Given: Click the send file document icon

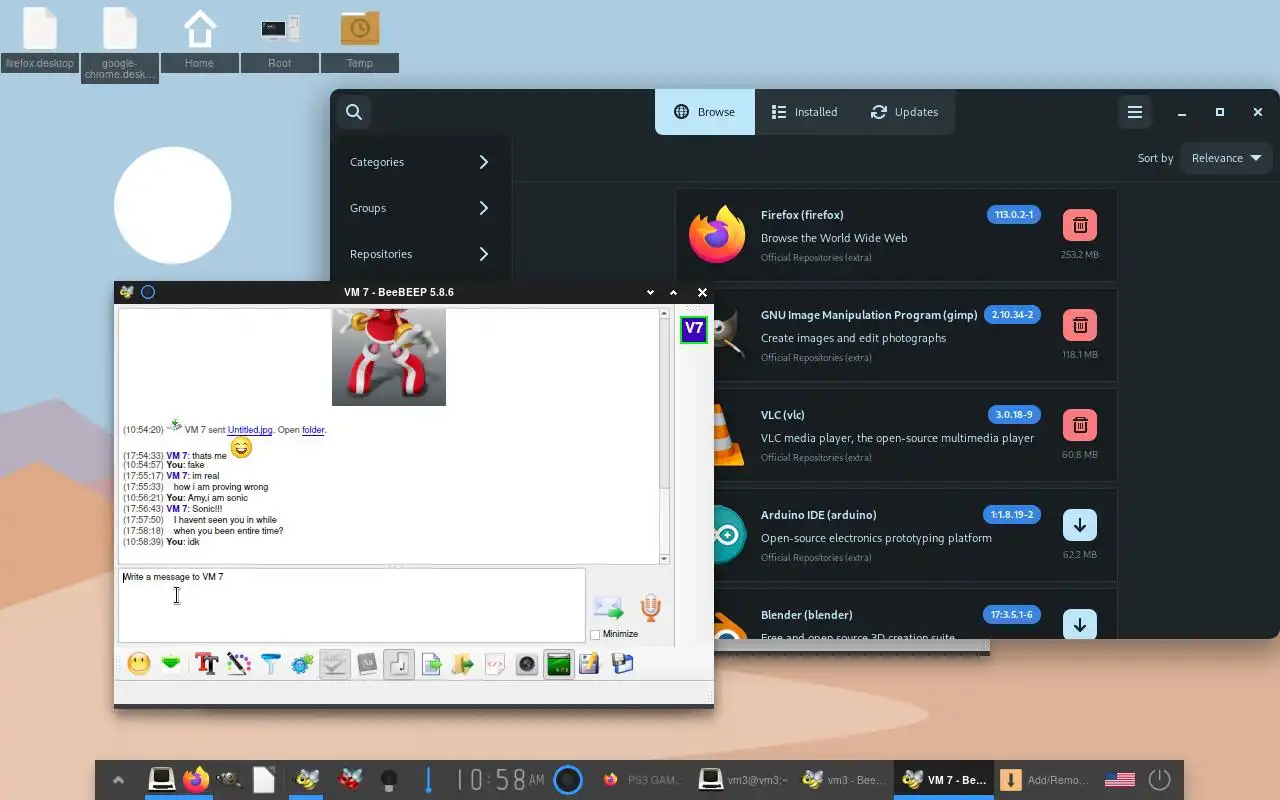Looking at the screenshot, I should point(431,664).
